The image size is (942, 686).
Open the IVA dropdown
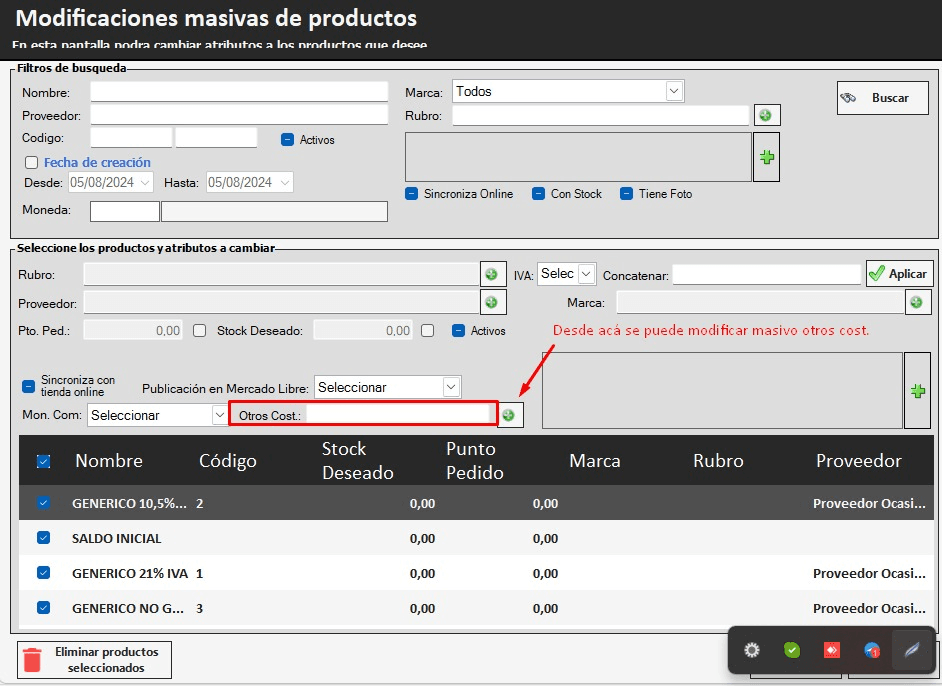pyautogui.click(x=566, y=274)
